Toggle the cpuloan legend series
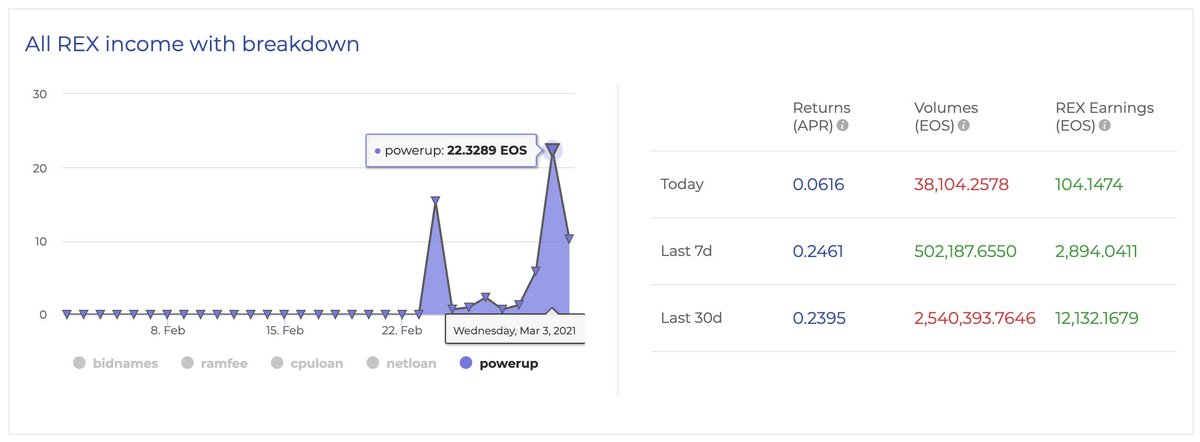 pyautogui.click(x=306, y=363)
